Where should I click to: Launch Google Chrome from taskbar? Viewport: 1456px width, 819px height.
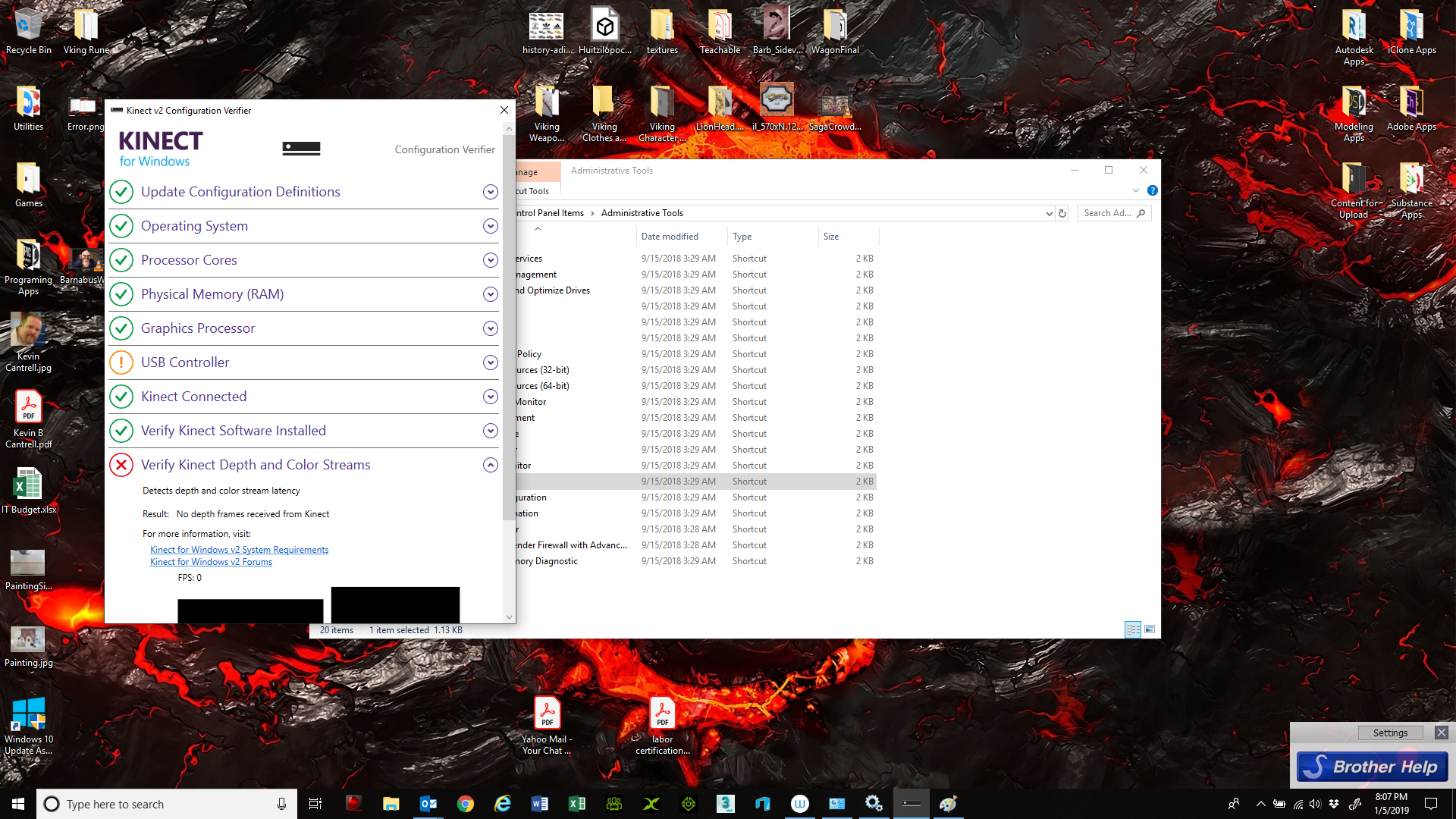pos(466,804)
